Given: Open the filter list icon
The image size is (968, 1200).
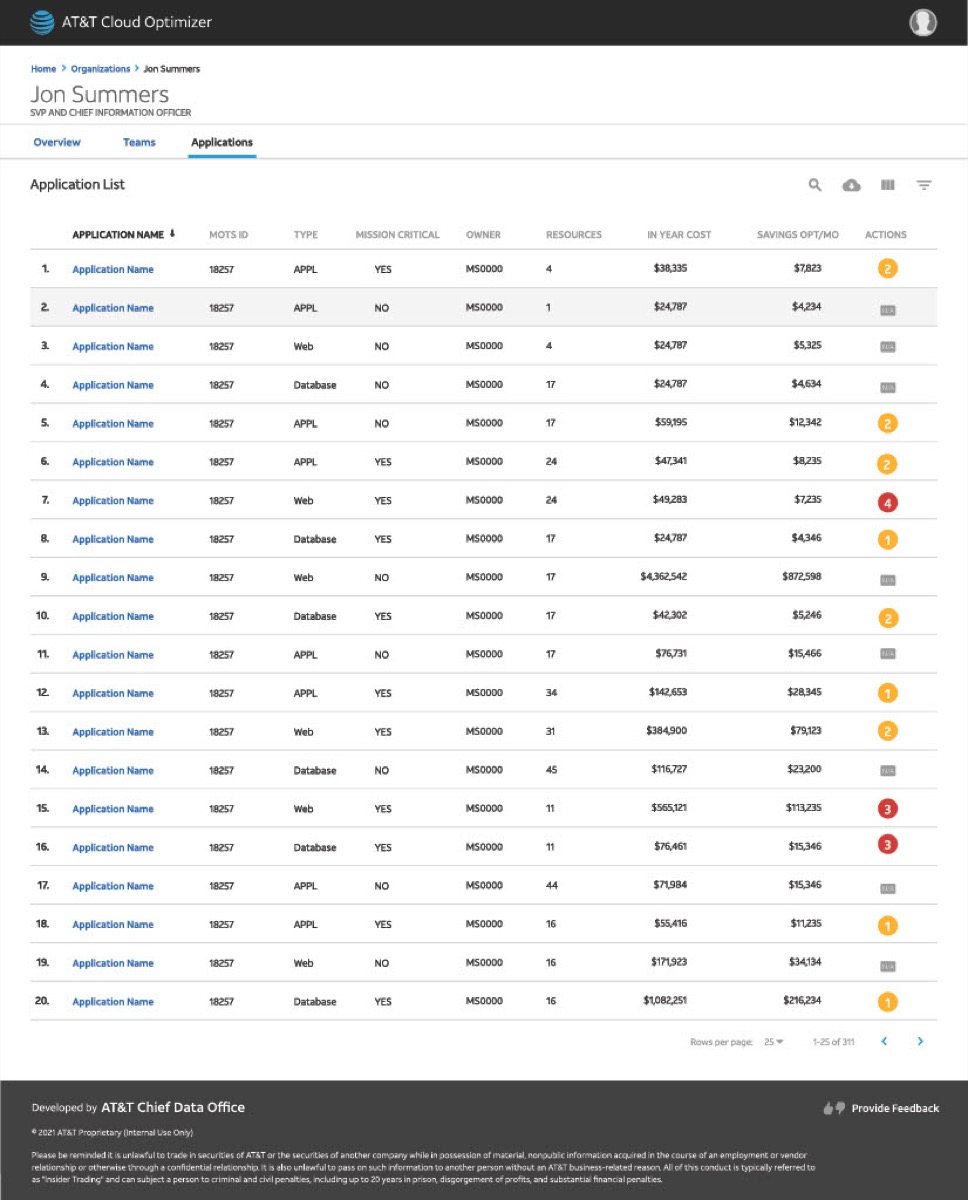Looking at the screenshot, I should (x=924, y=185).
